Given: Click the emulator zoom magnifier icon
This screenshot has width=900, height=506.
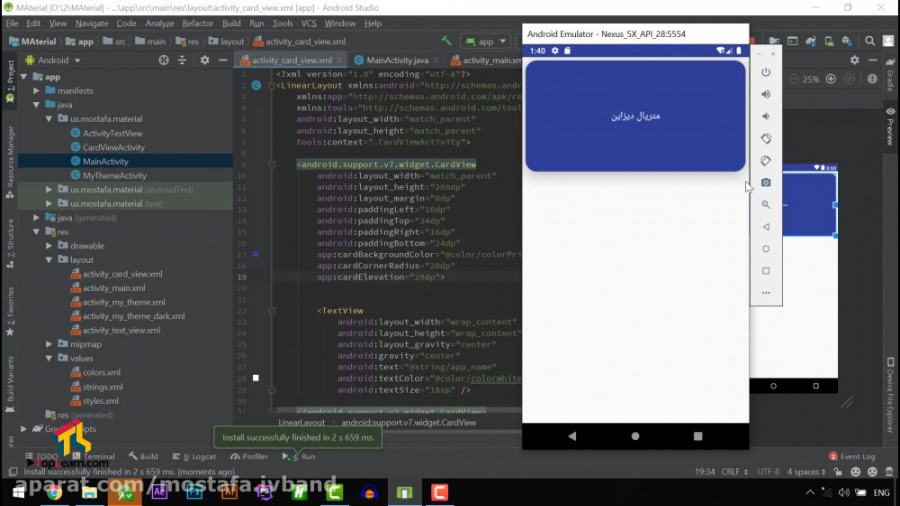Looking at the screenshot, I should tap(766, 204).
